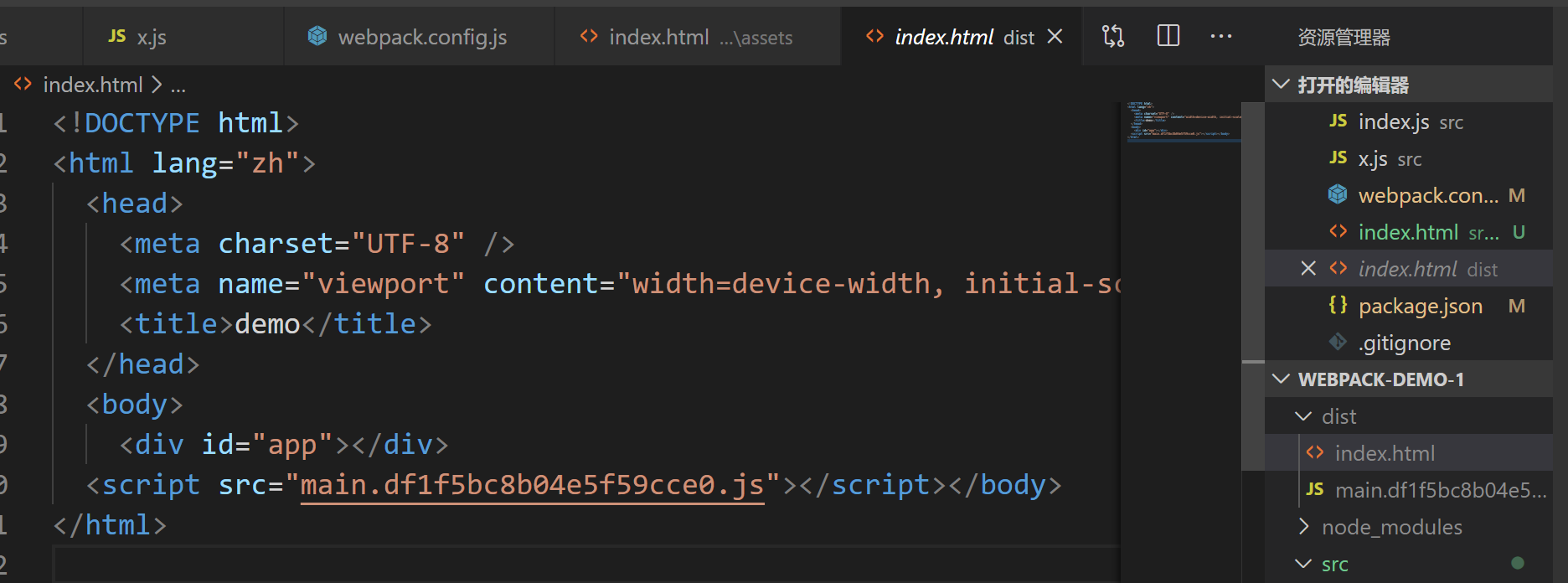
Task: Collapse the src folder in explorer
Action: point(1303,564)
